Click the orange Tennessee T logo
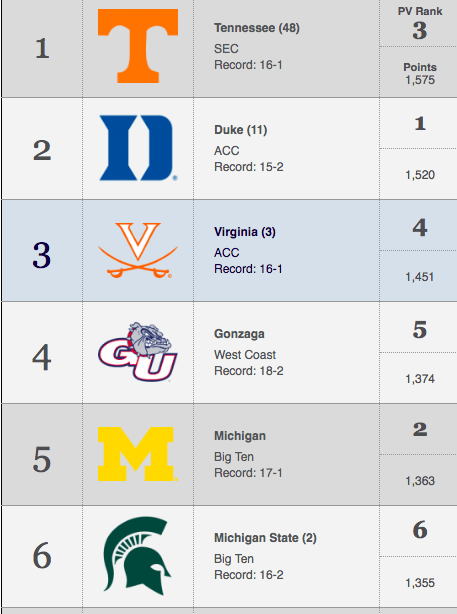 point(138,46)
